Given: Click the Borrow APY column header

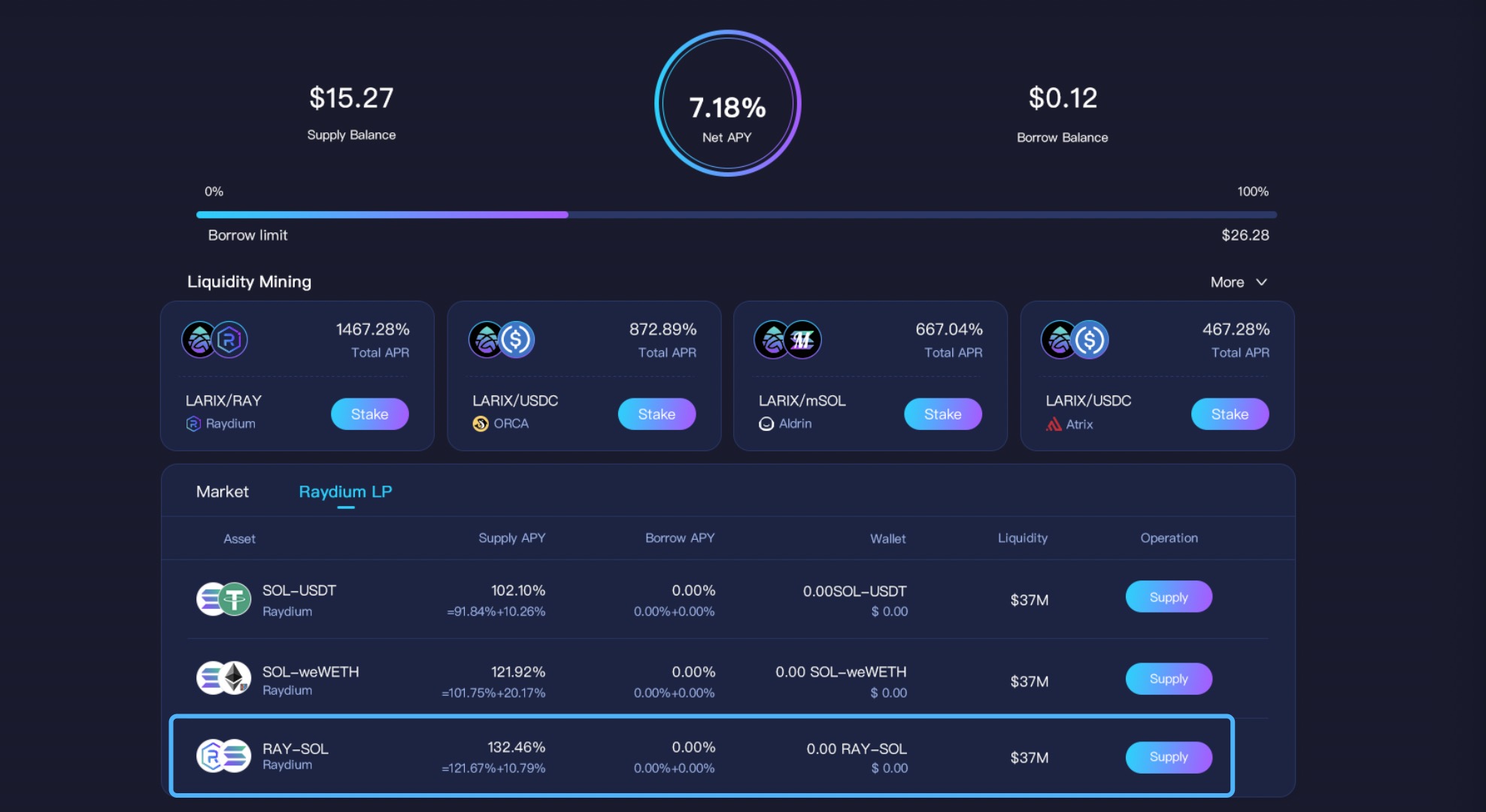Looking at the screenshot, I should pyautogui.click(x=680, y=538).
